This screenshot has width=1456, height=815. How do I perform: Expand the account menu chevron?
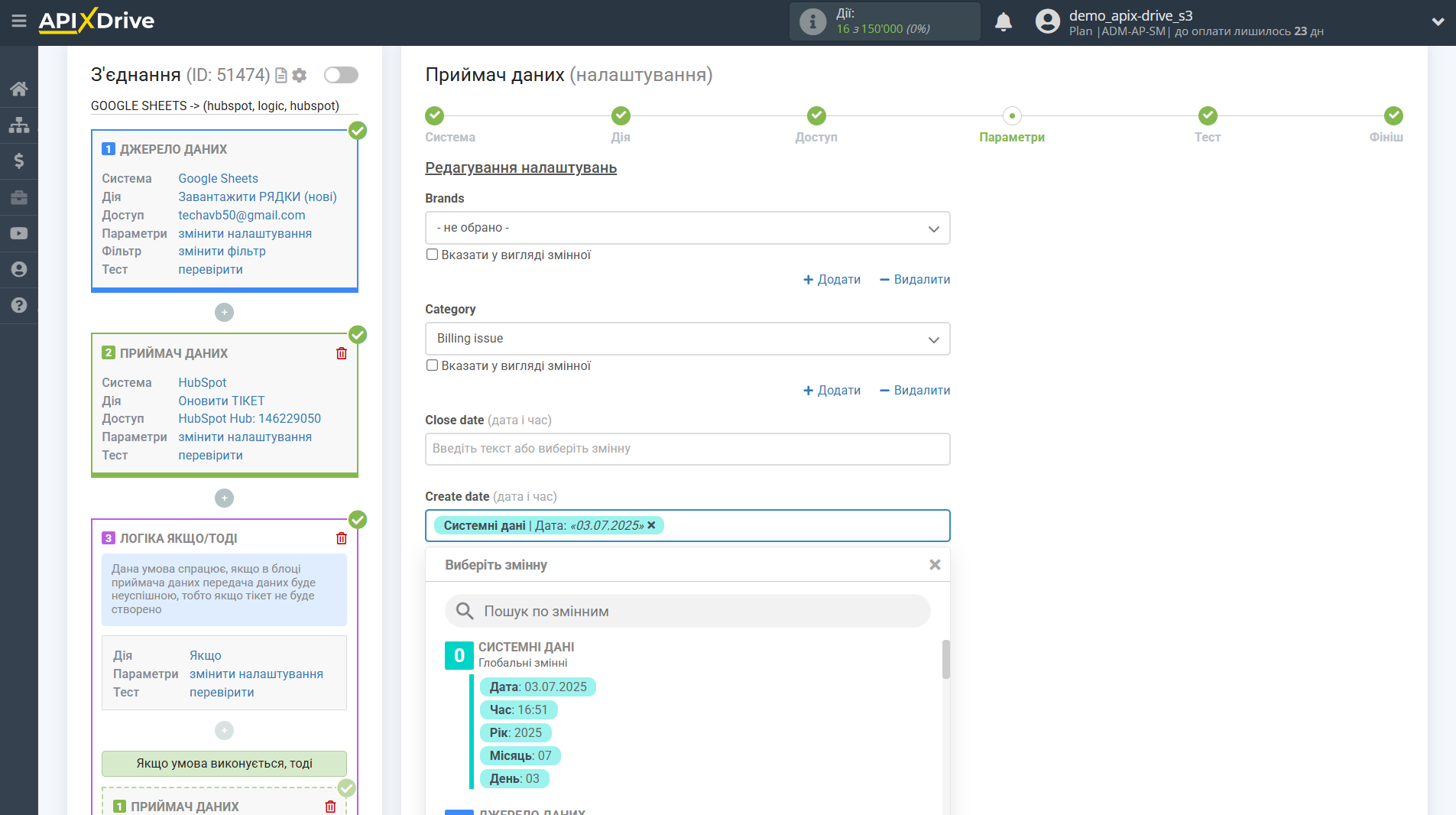1438,21
